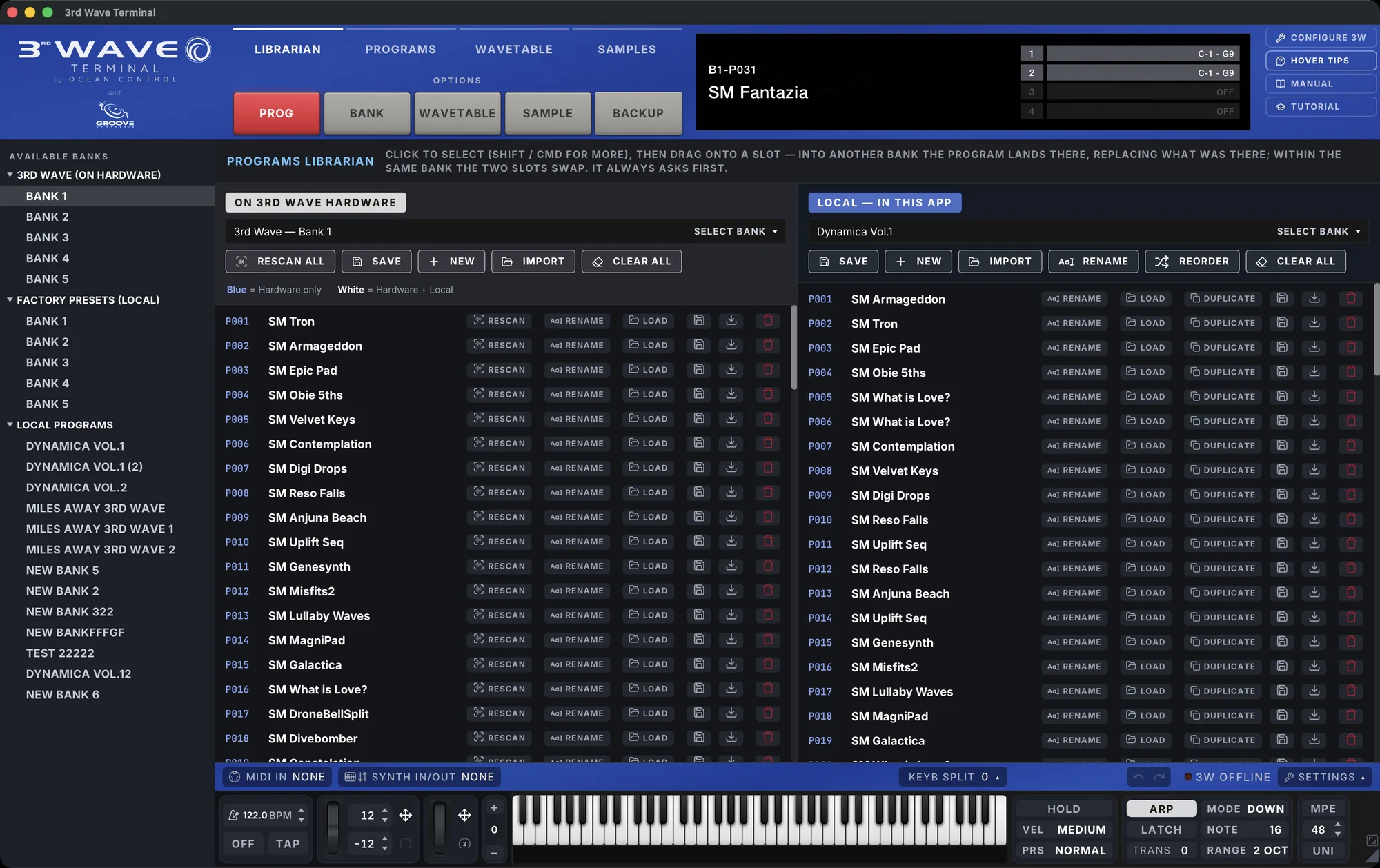Collapse the FACTORY PRESETS (LOCAL) tree section
This screenshot has width=1380, height=868.
(10, 300)
